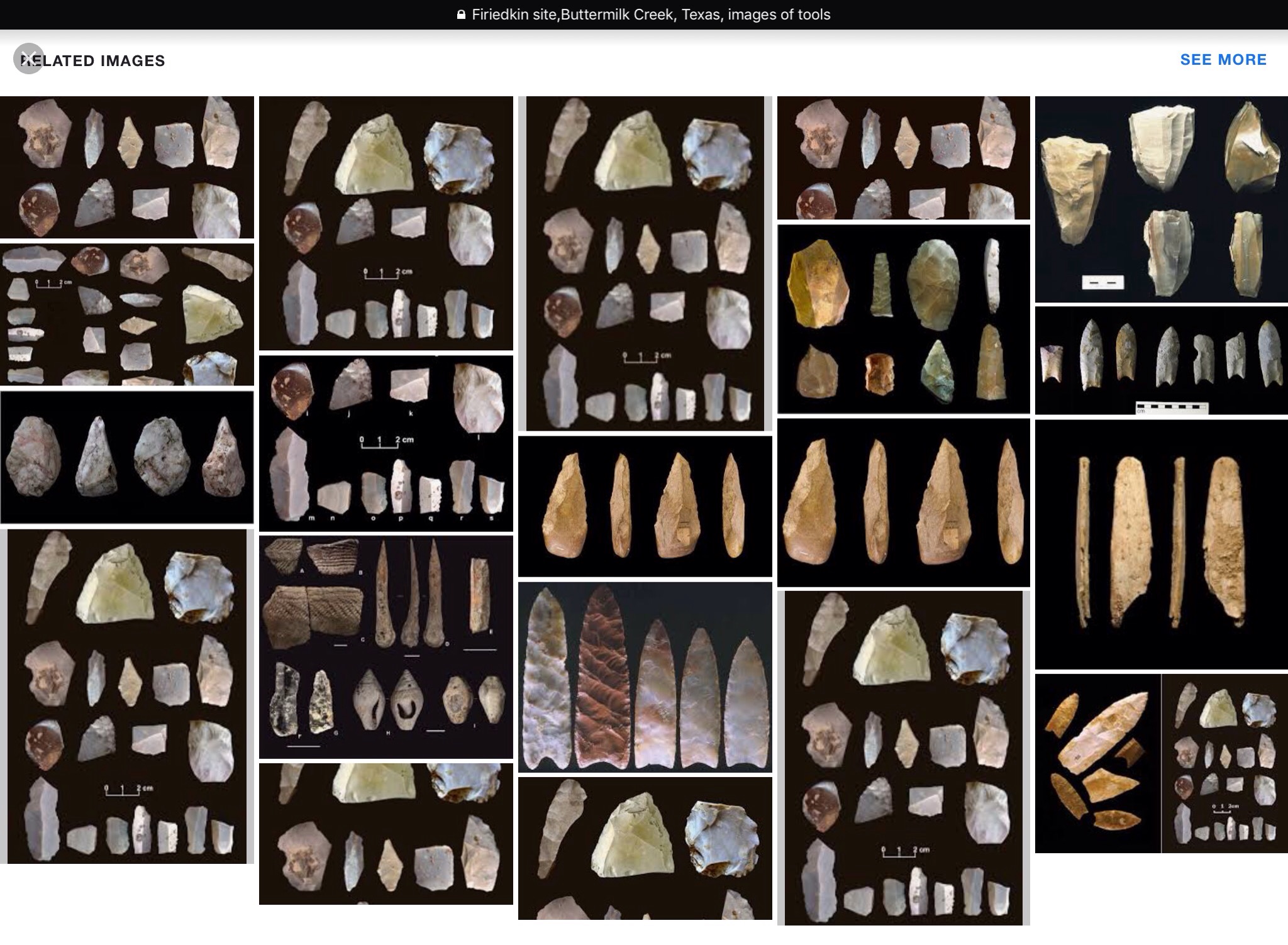
Task: Select top-left thumbnail of nine stone flakes
Action: (x=126, y=167)
